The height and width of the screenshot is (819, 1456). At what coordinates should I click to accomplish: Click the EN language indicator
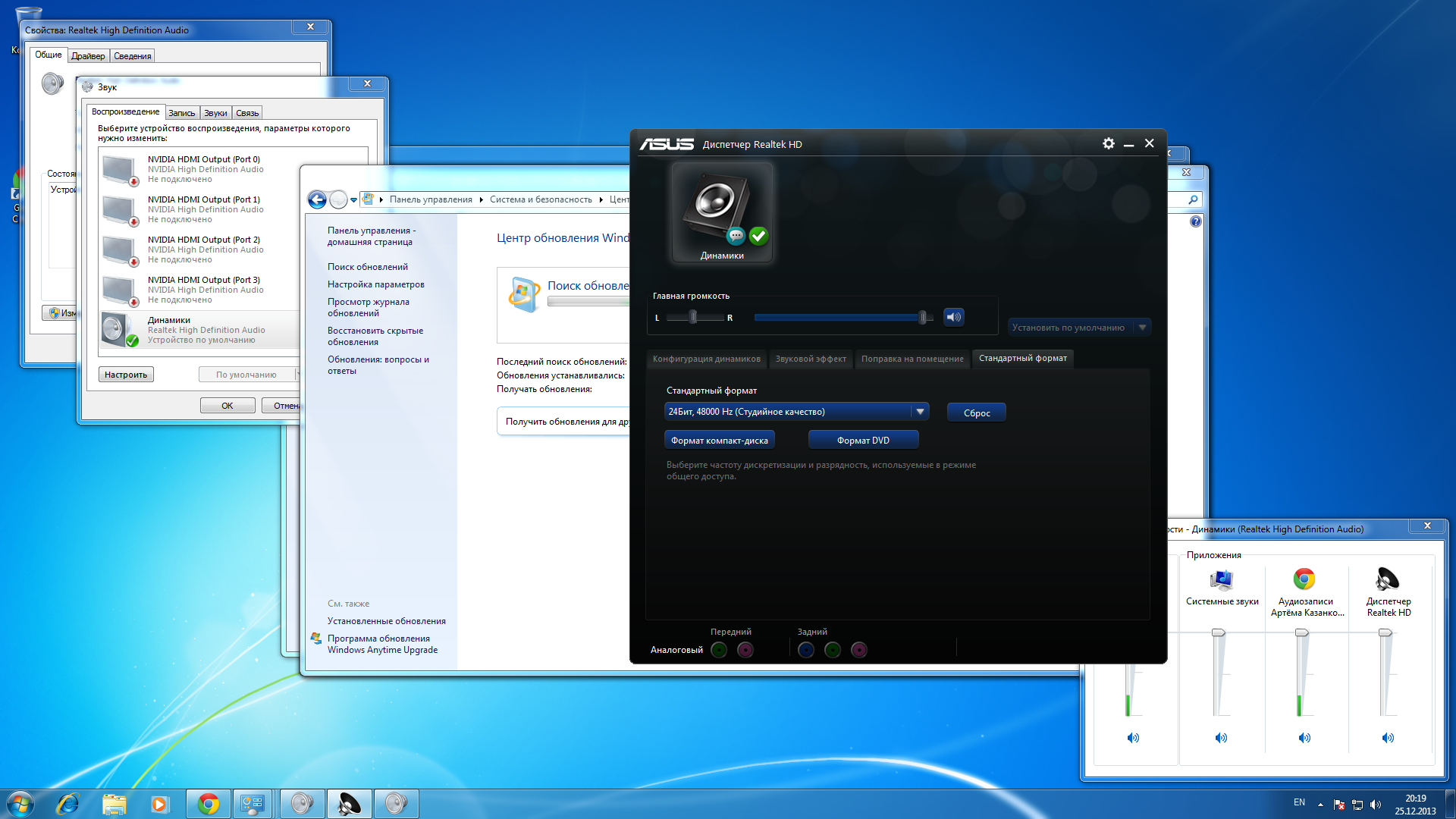coord(1299,802)
